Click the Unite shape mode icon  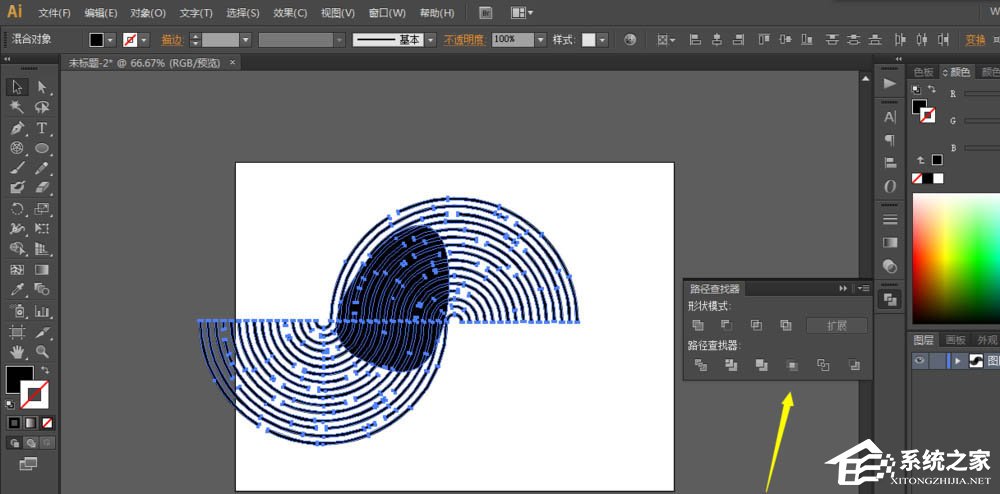pyautogui.click(x=698, y=325)
